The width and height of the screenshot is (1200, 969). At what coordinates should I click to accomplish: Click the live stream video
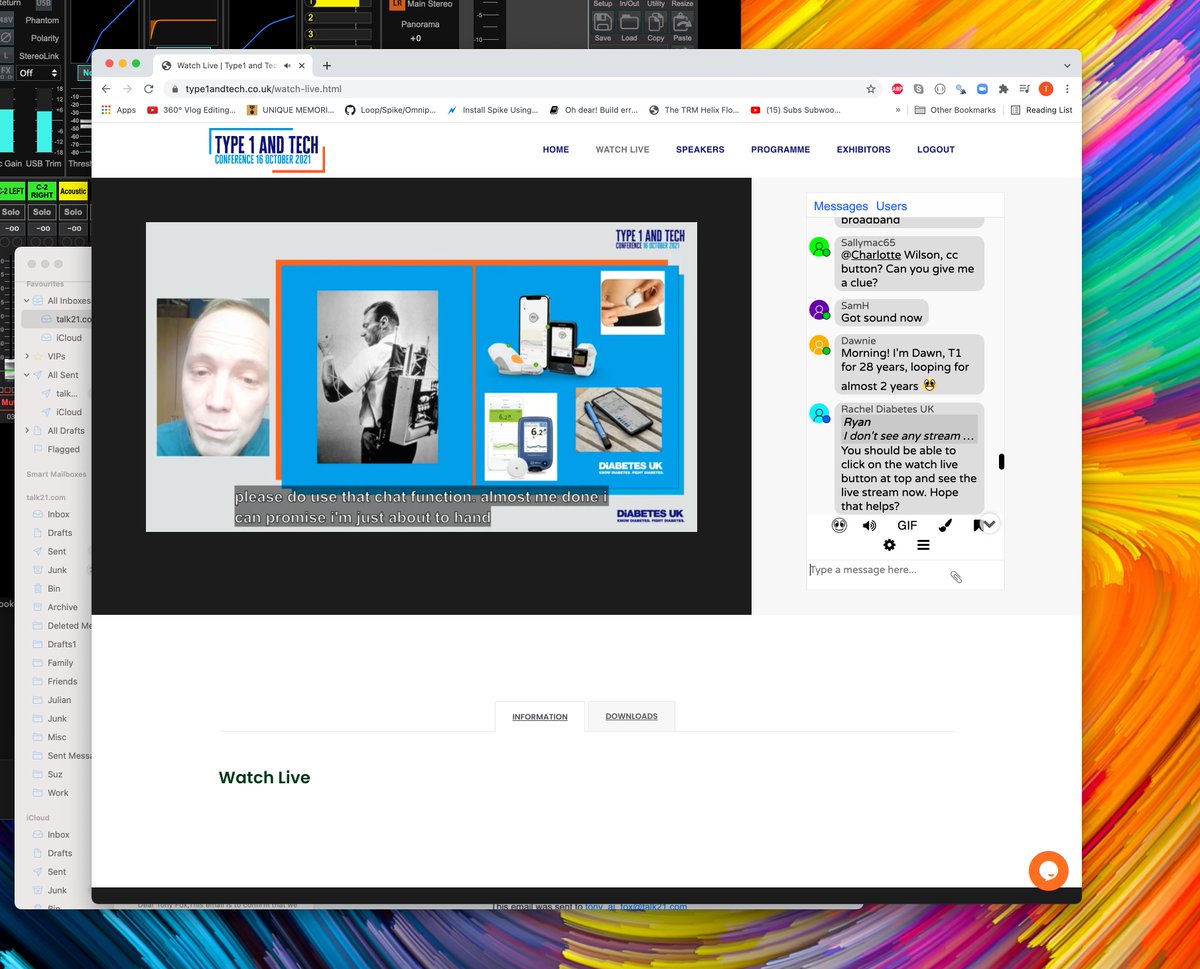click(421, 377)
